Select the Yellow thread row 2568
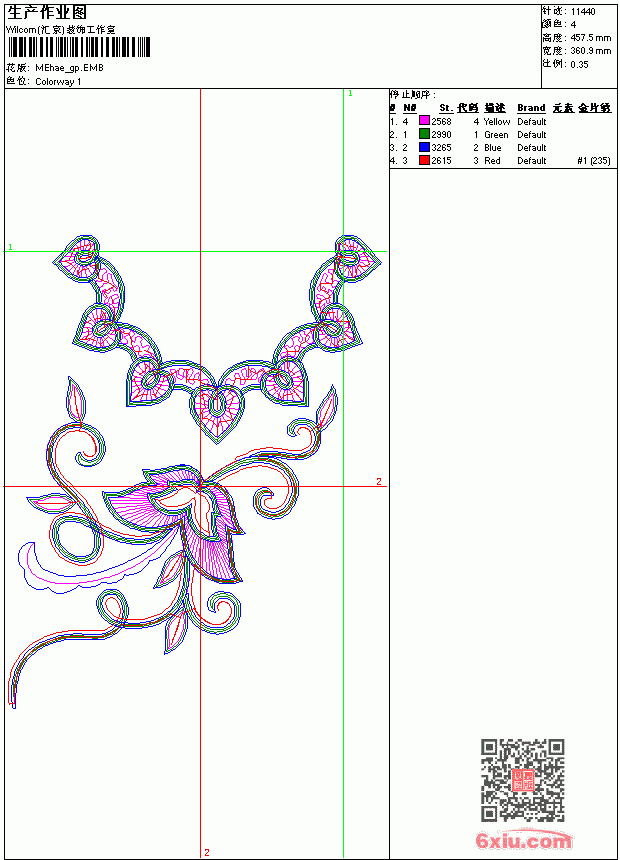 500,121
